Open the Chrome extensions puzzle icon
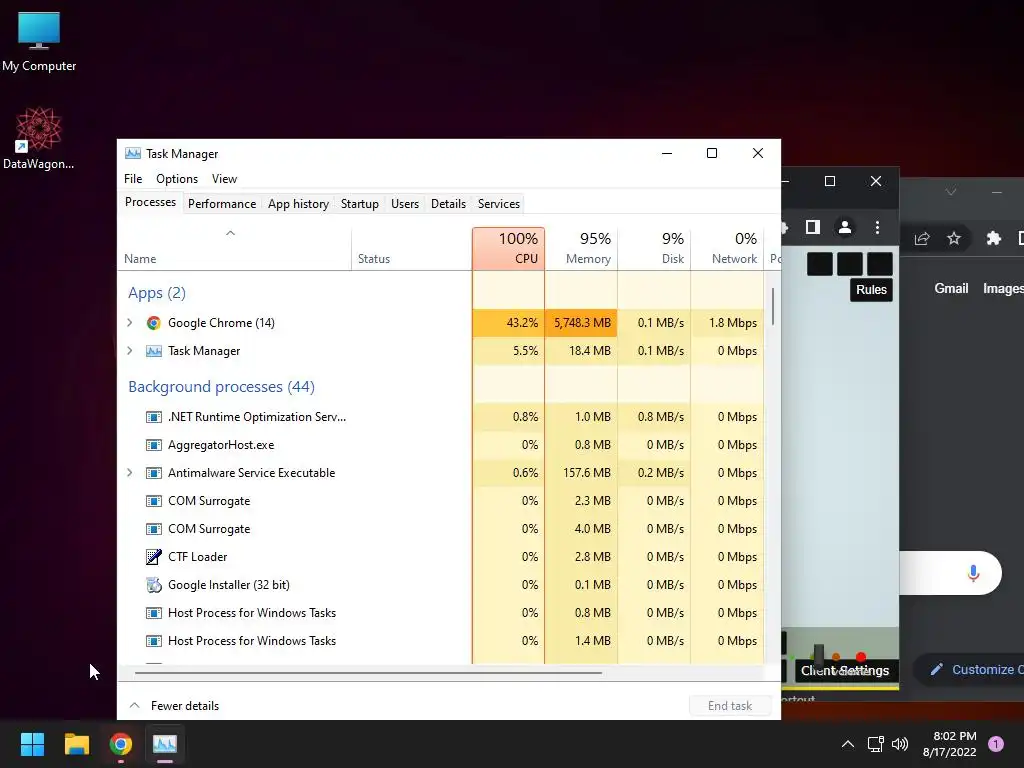This screenshot has height=768, width=1024. click(x=993, y=238)
